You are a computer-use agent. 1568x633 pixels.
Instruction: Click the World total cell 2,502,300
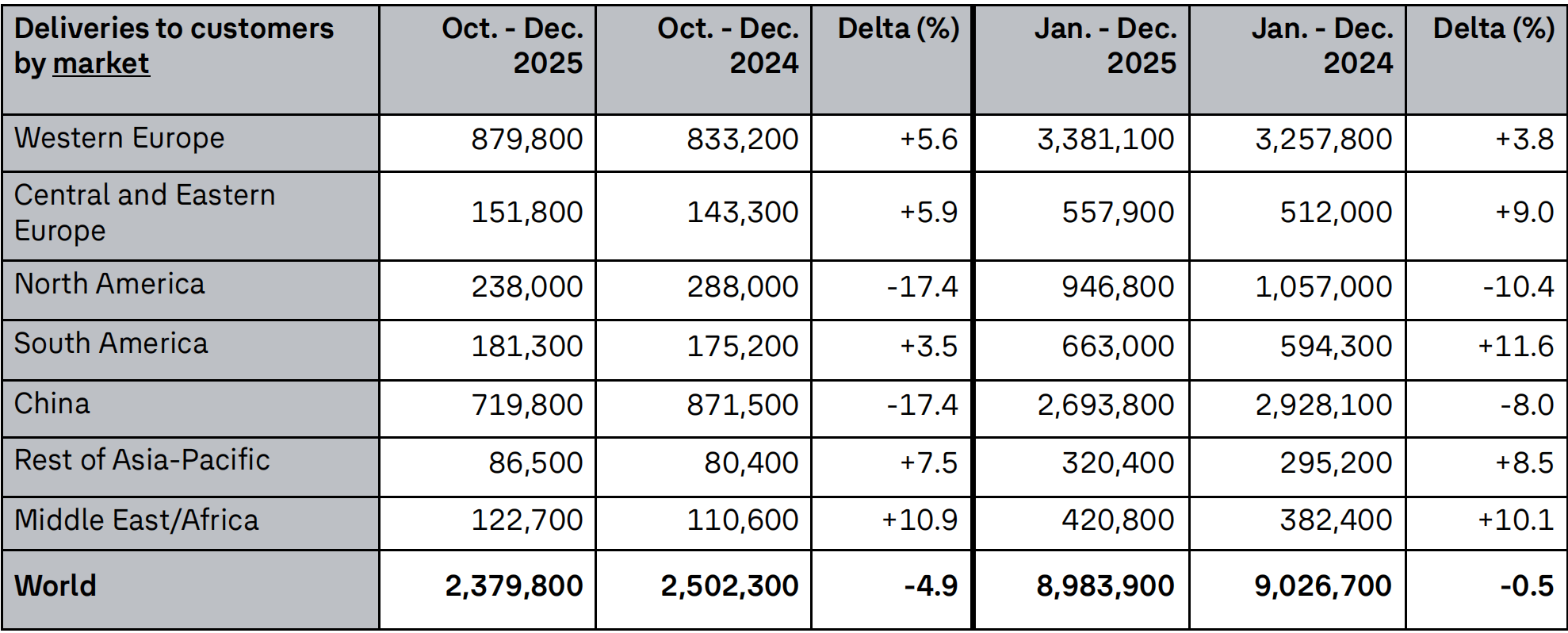(729, 586)
